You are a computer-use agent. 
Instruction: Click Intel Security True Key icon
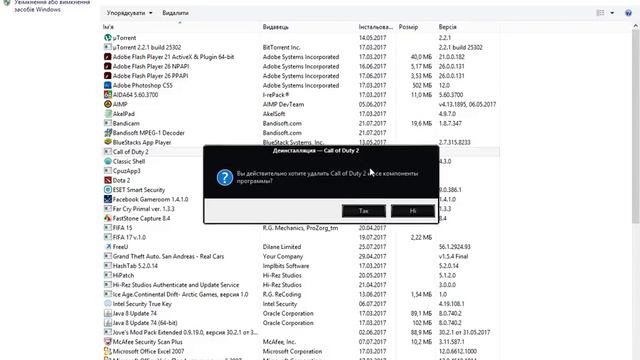tap(108, 304)
